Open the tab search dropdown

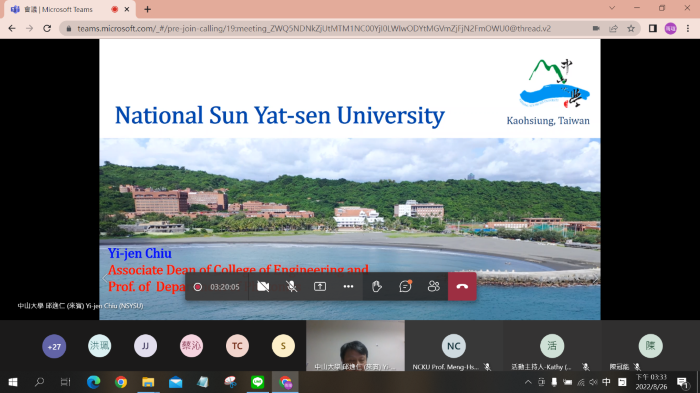tap(612, 8)
